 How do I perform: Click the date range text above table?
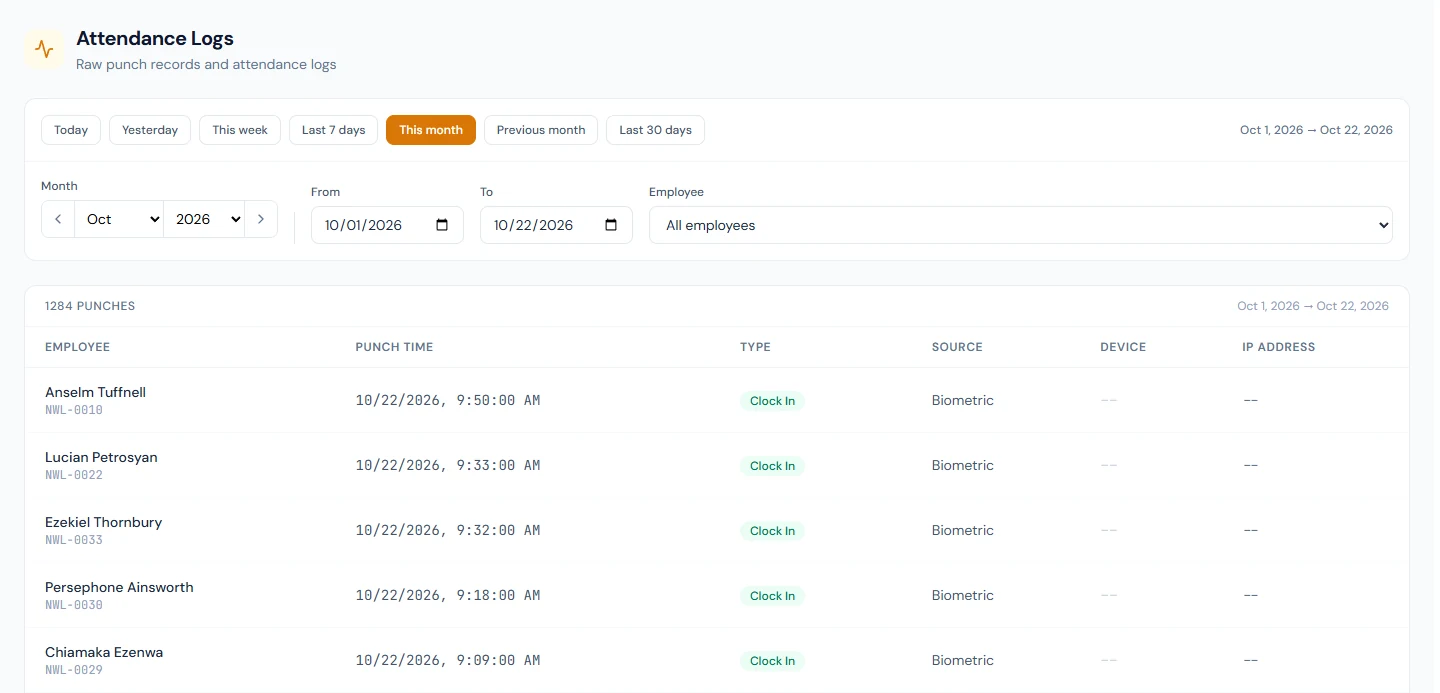[x=1313, y=306]
